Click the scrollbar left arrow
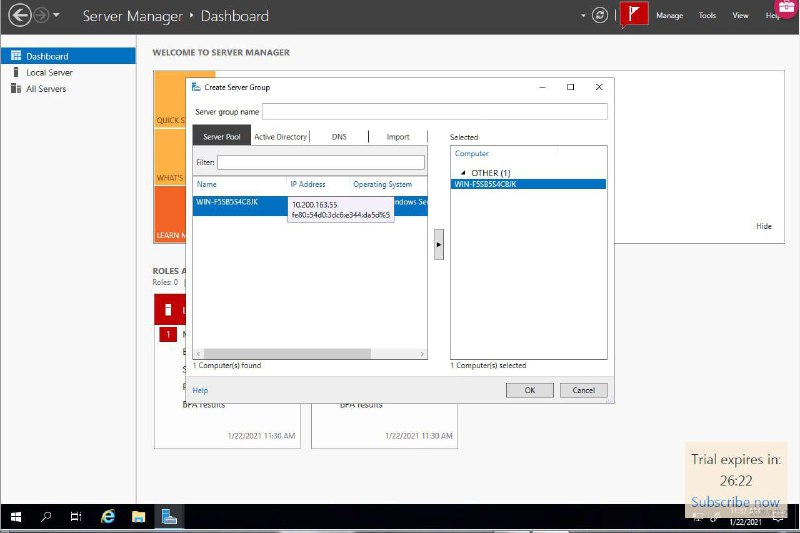The width and height of the screenshot is (800, 533). click(x=198, y=353)
